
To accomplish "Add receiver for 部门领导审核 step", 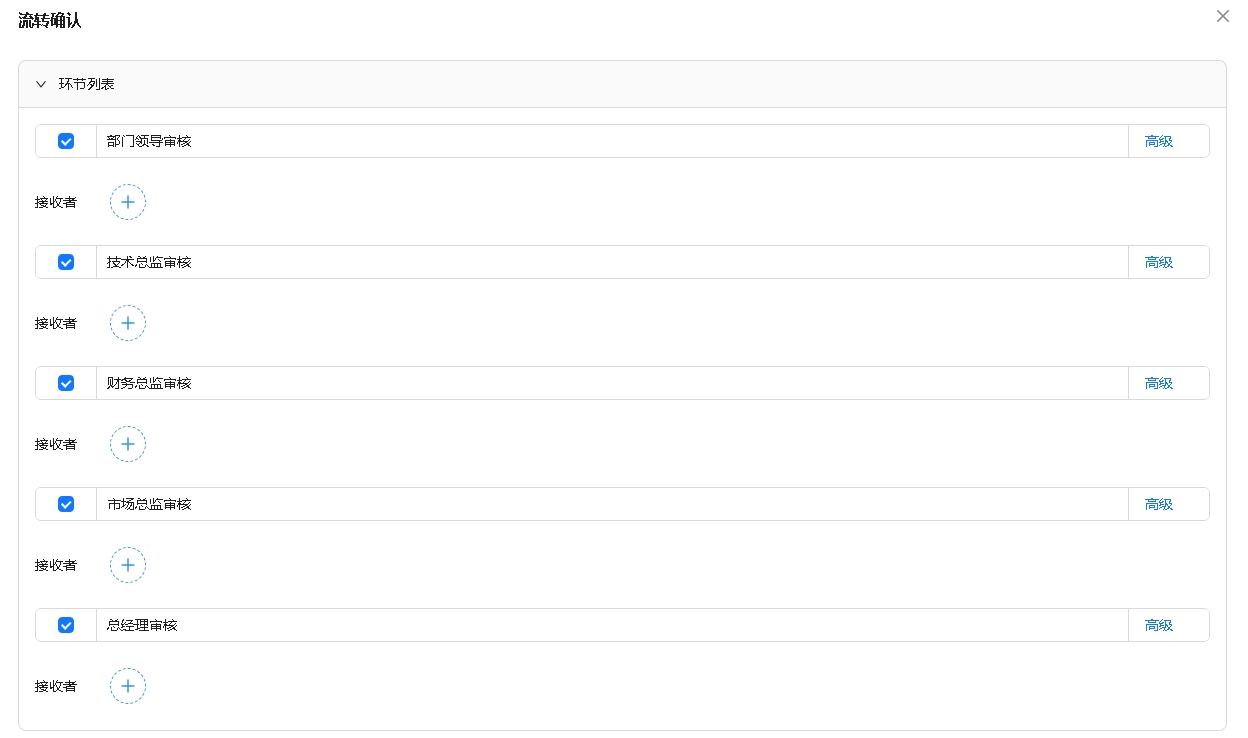I will click(128, 202).
